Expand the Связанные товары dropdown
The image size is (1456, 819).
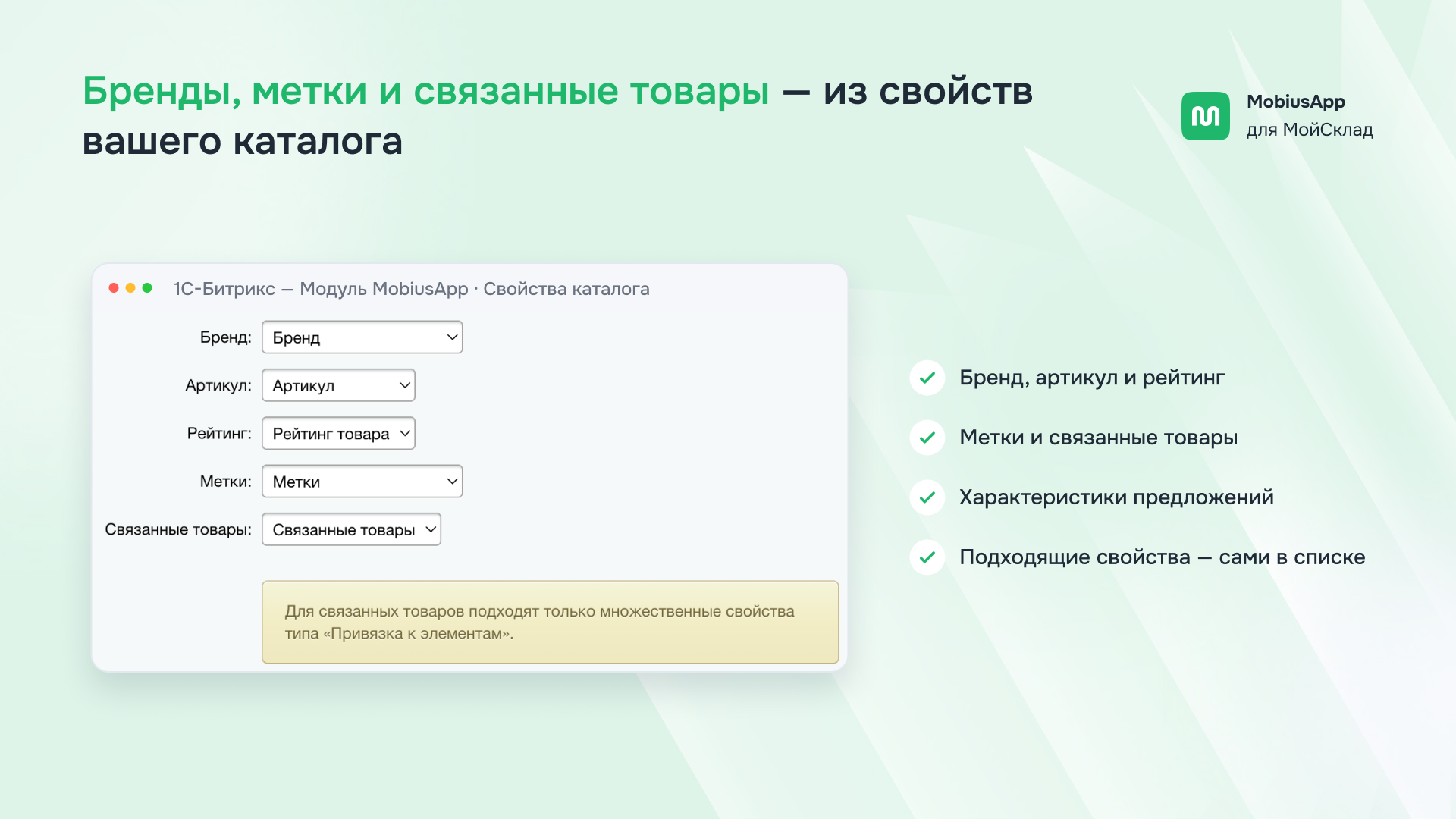coord(351,529)
